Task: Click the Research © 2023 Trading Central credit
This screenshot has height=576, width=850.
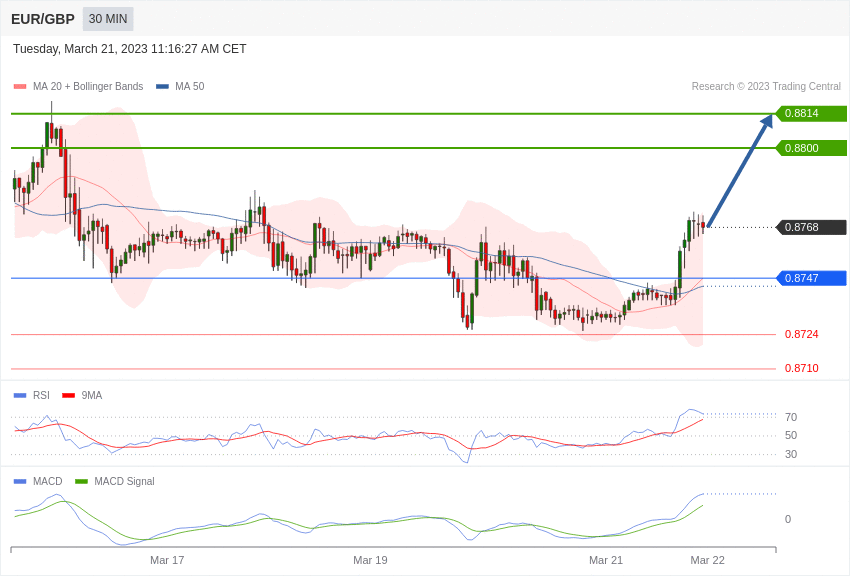Action: point(766,86)
